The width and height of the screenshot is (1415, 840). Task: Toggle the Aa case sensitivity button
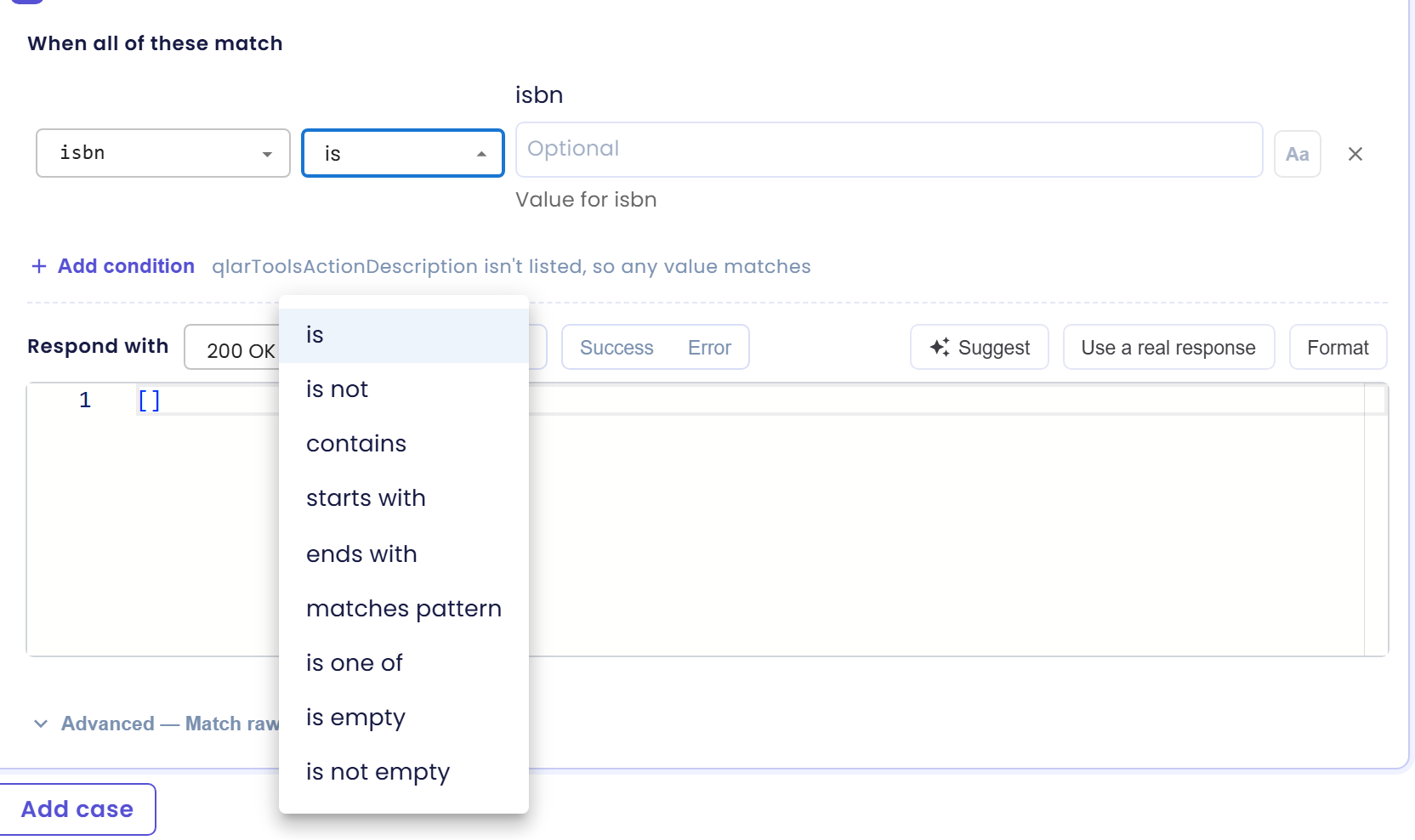(x=1297, y=154)
